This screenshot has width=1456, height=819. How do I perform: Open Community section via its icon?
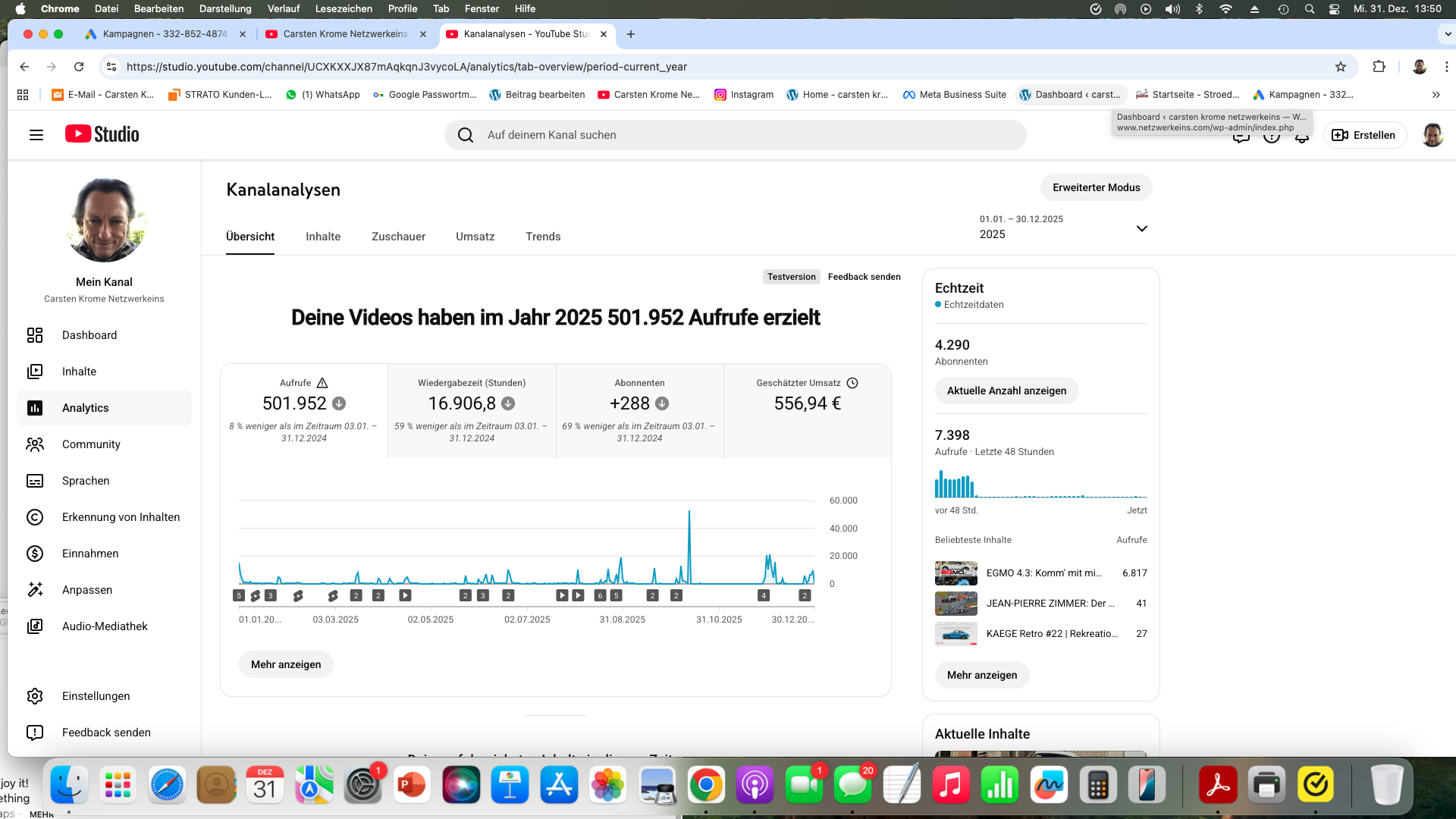[35, 444]
